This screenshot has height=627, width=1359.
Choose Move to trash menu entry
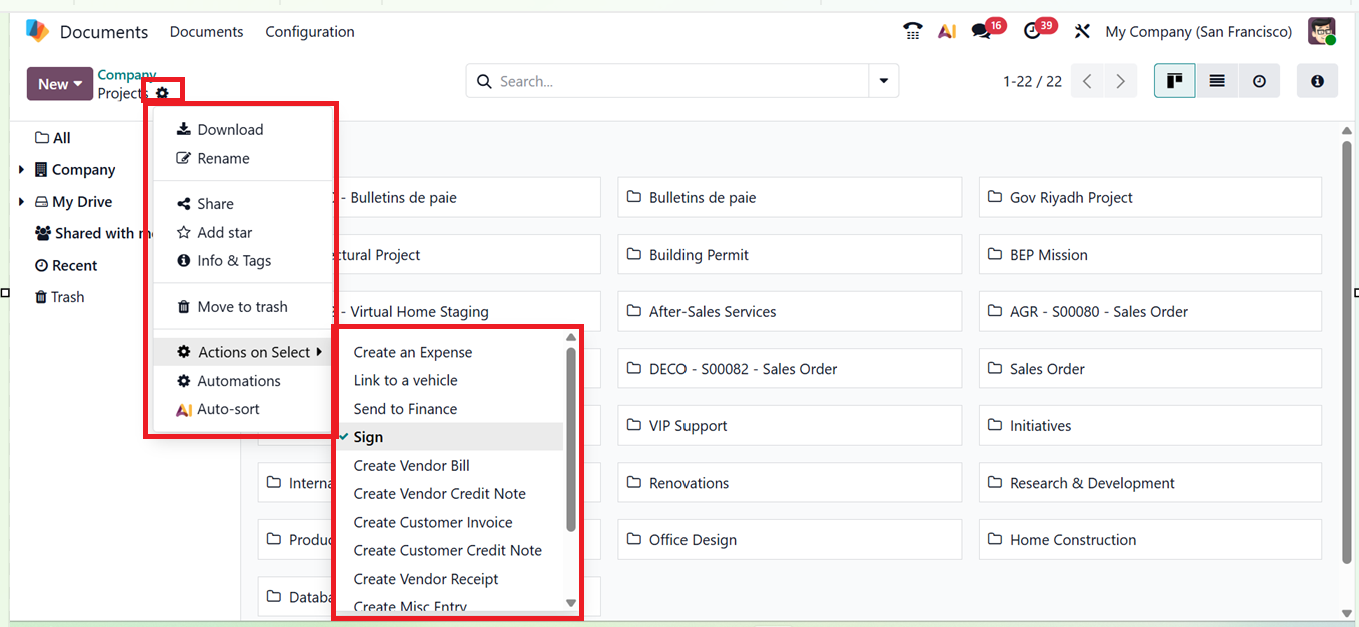242,307
